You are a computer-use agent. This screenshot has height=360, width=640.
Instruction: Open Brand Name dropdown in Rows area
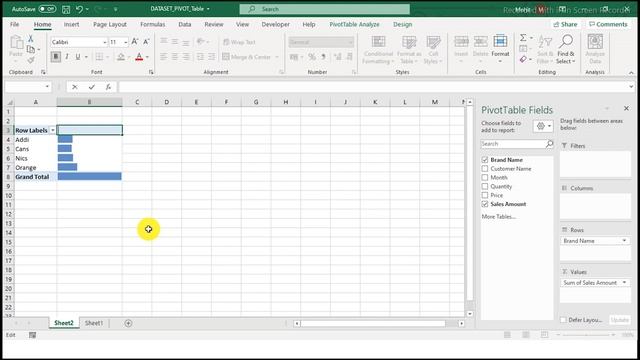(624, 241)
